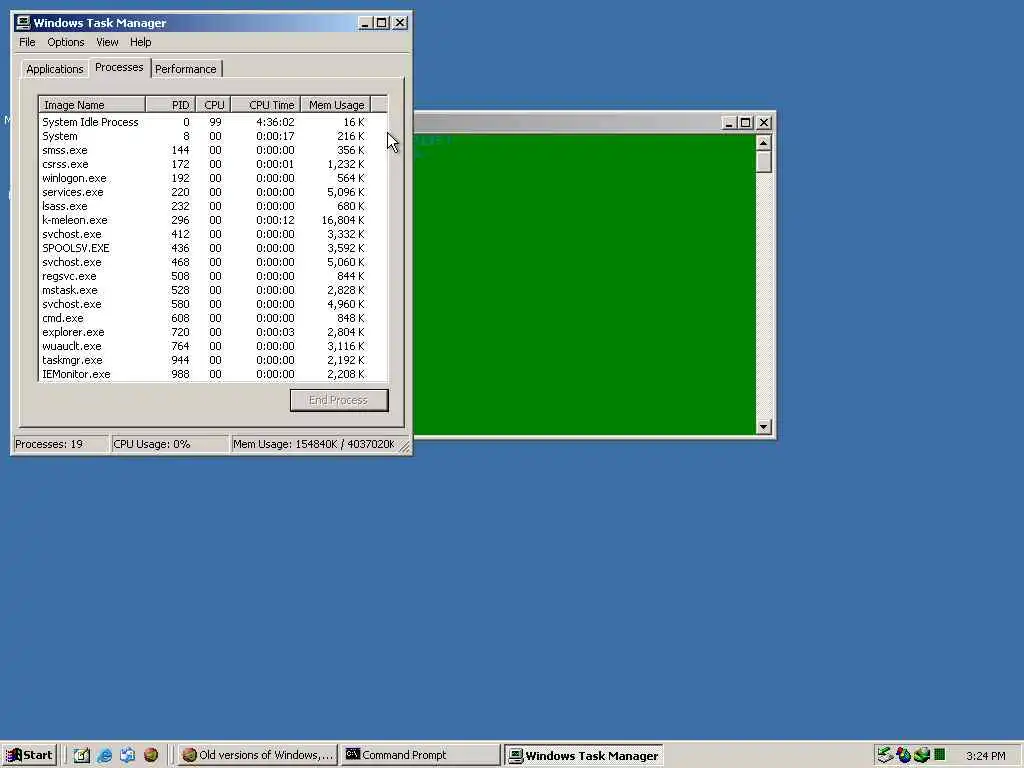This screenshot has width=1024, height=768.
Task: Select cmd.exe process
Action: [x=213, y=318]
